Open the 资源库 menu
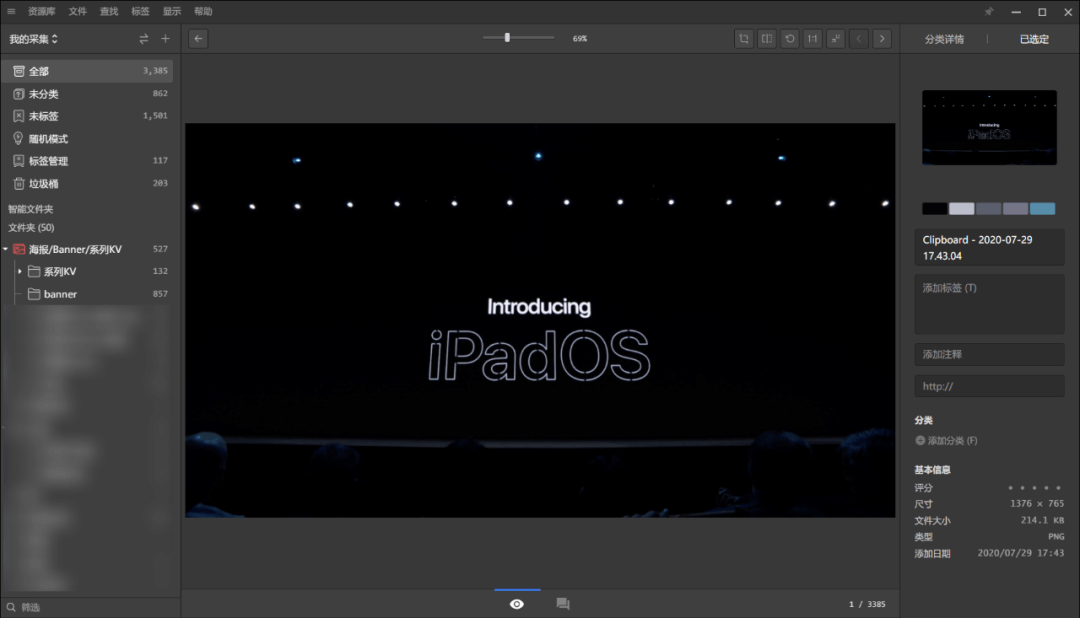This screenshot has height=618, width=1080. tap(41, 12)
